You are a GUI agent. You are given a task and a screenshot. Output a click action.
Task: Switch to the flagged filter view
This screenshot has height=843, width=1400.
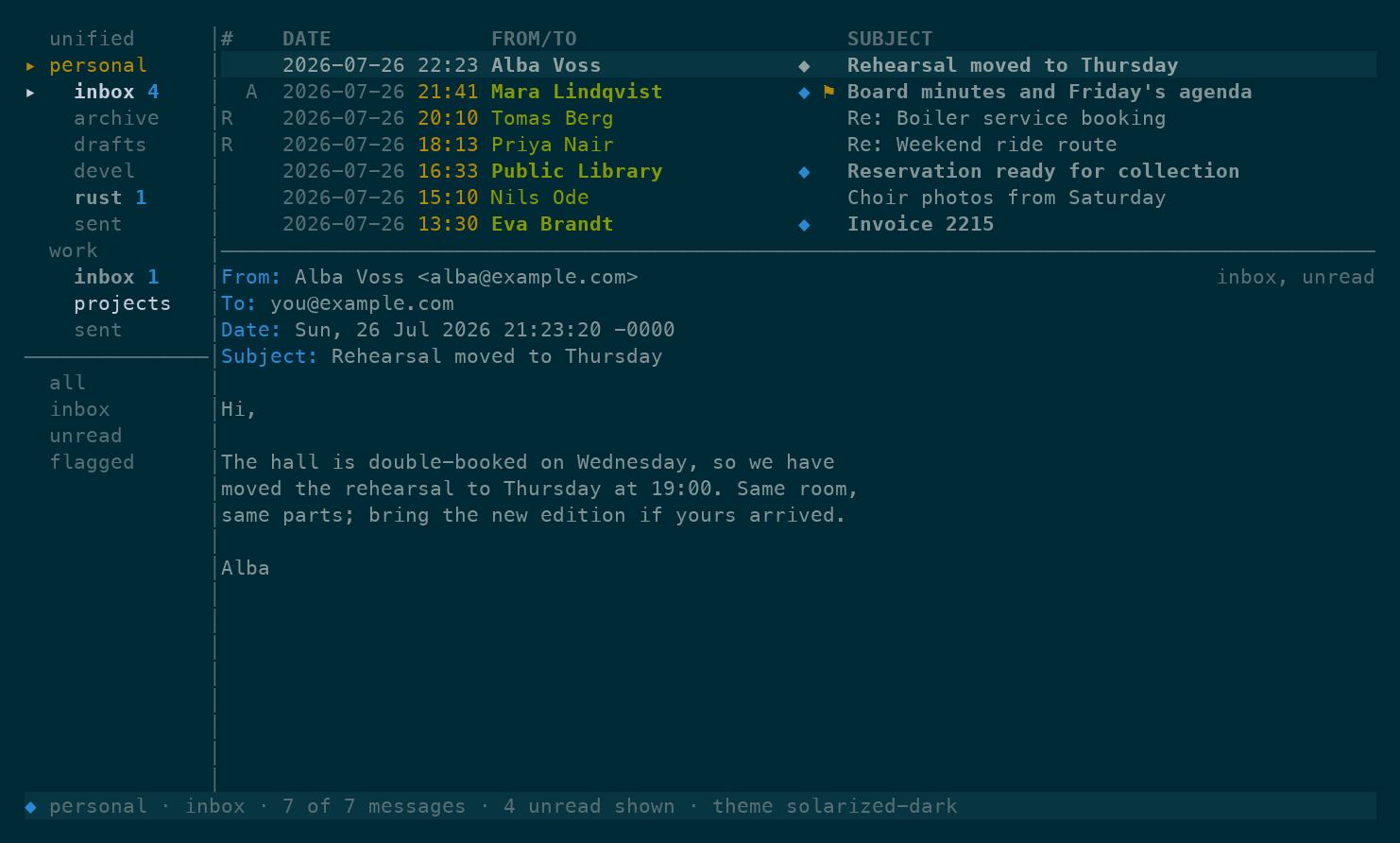[x=92, y=462]
